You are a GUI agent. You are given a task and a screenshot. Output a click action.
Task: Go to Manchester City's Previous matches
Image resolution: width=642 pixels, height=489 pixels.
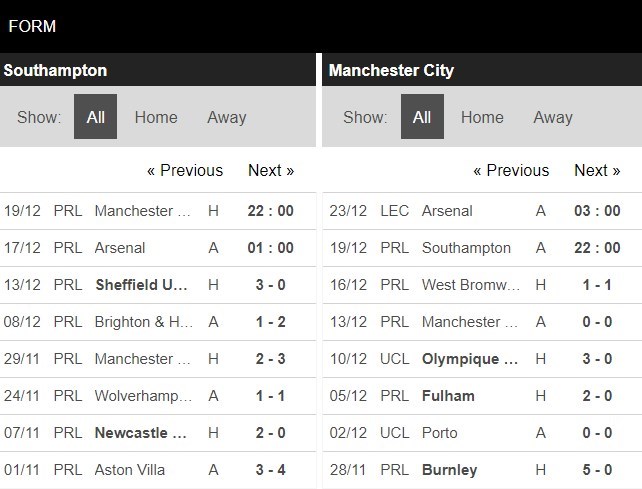(511, 170)
